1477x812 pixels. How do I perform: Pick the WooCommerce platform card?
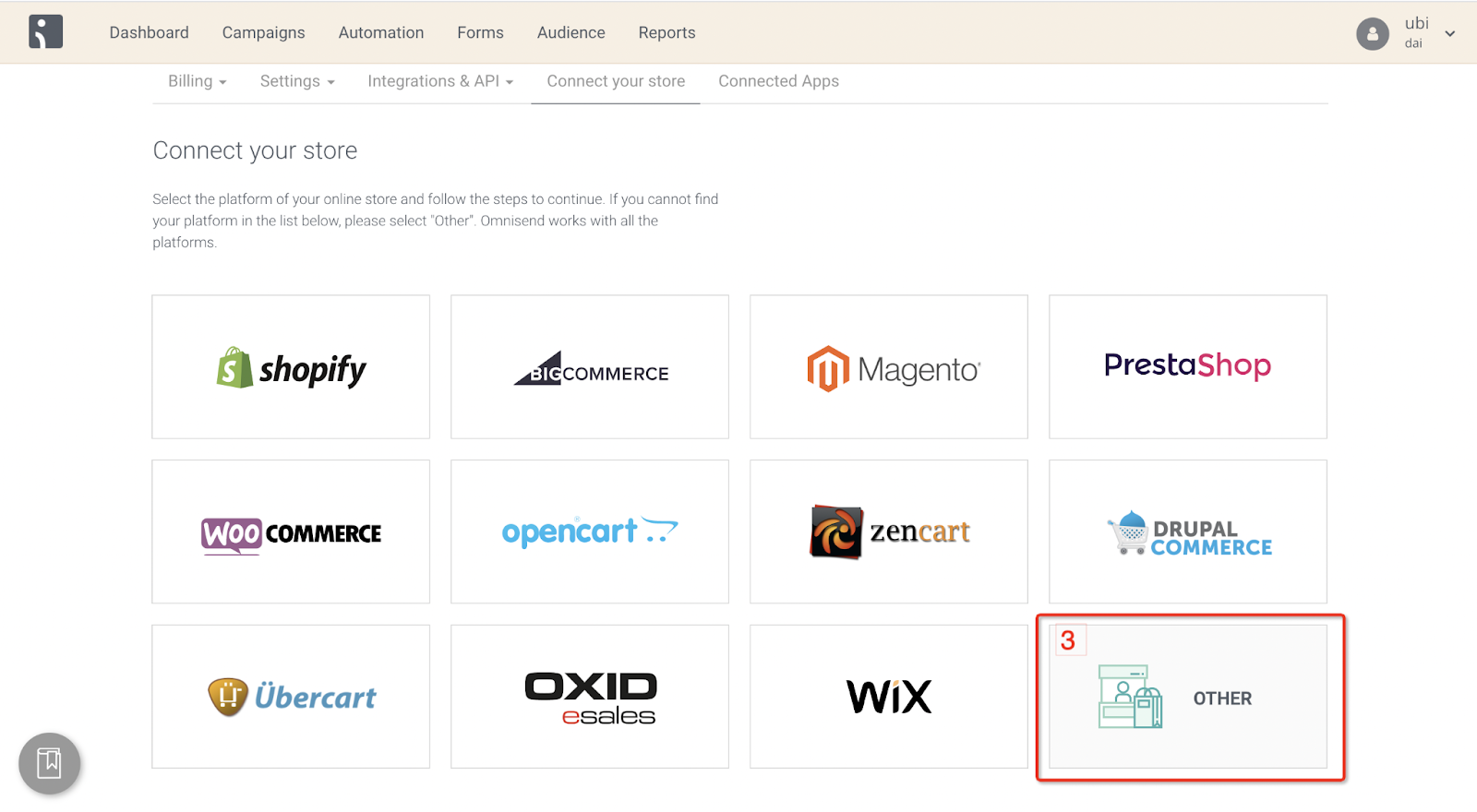coord(291,531)
